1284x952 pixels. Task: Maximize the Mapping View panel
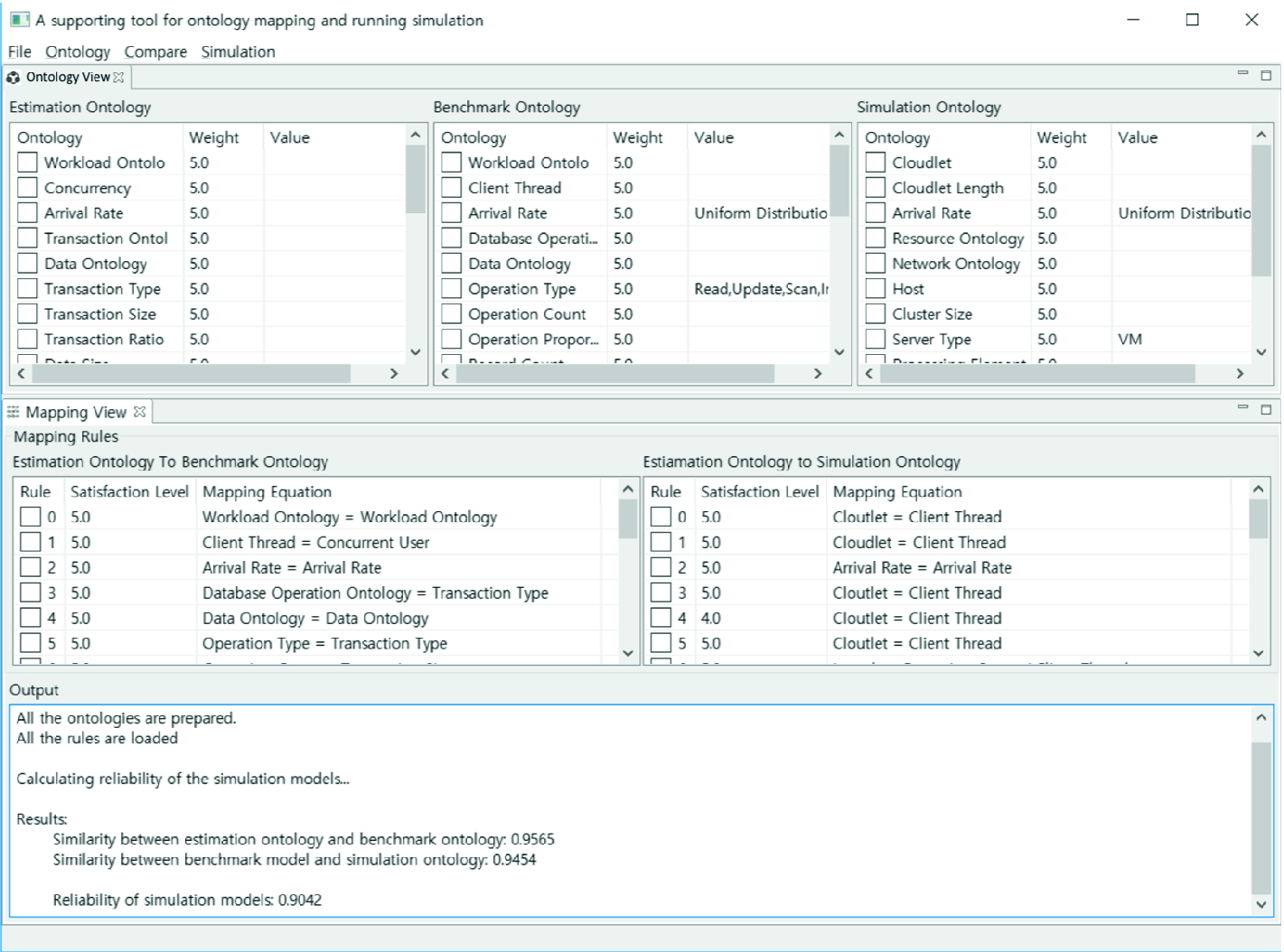[1266, 410]
